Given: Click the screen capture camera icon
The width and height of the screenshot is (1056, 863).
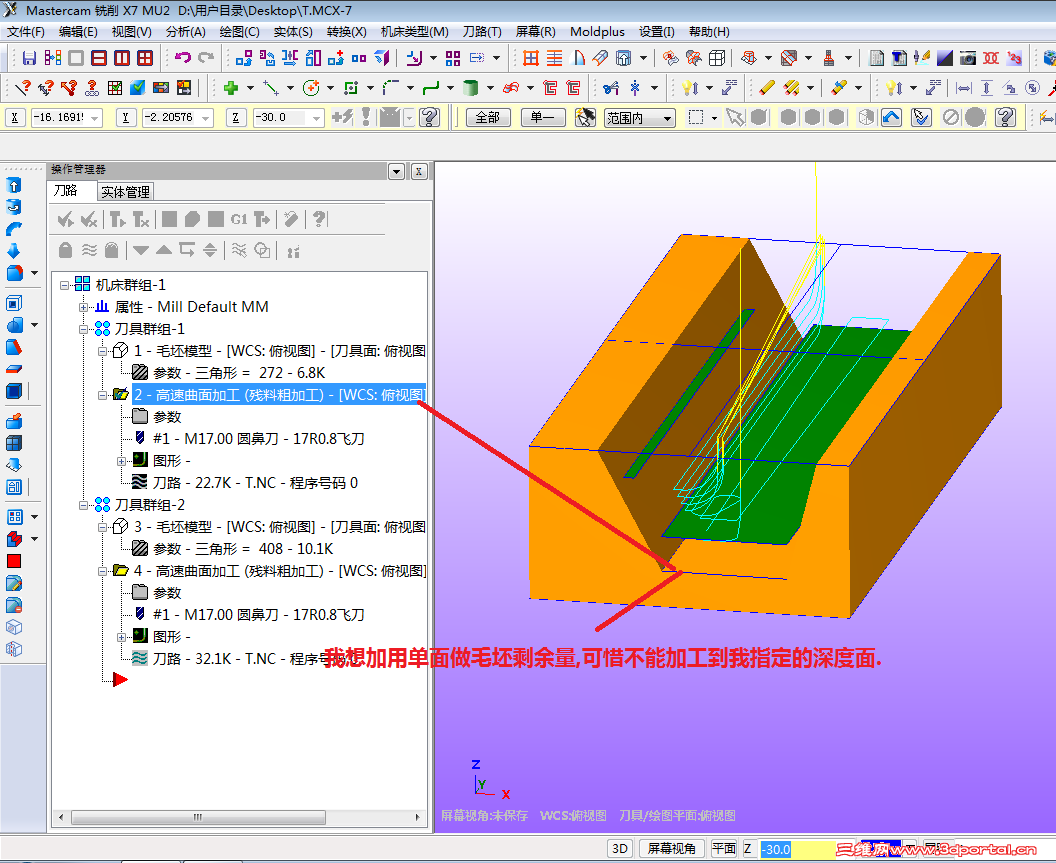Looking at the screenshot, I should click(968, 58).
